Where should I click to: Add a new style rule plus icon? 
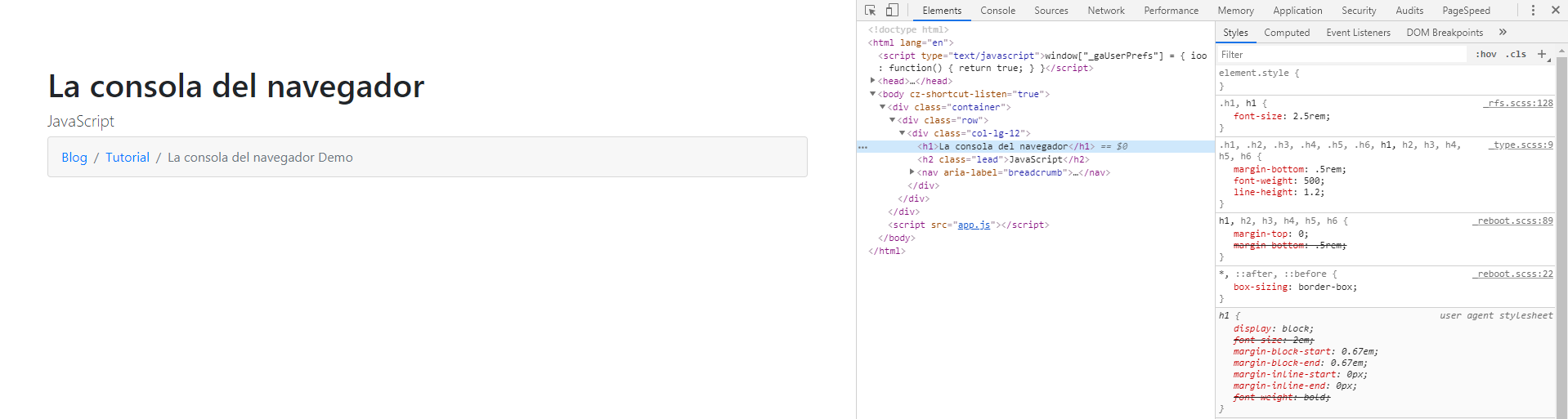(1542, 54)
